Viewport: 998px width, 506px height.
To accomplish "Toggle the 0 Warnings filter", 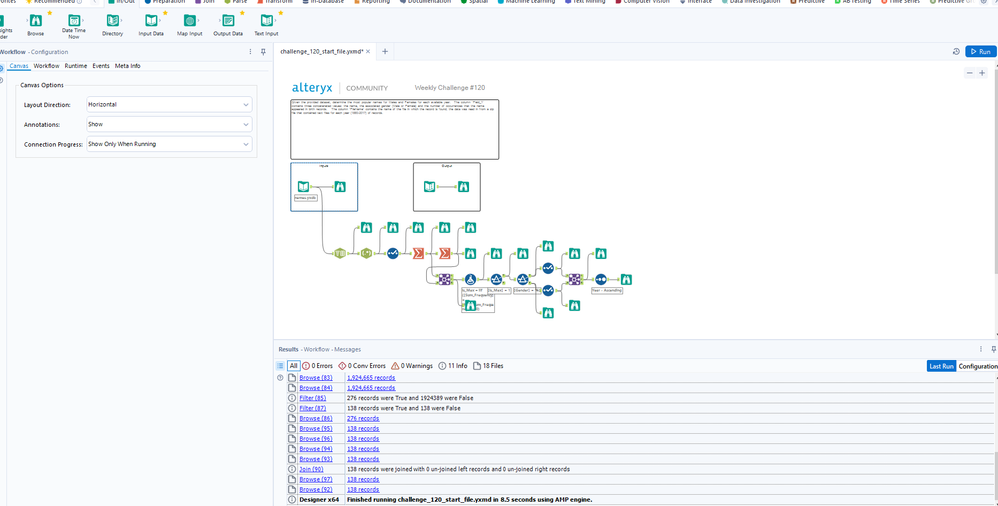I will click(x=412, y=366).
